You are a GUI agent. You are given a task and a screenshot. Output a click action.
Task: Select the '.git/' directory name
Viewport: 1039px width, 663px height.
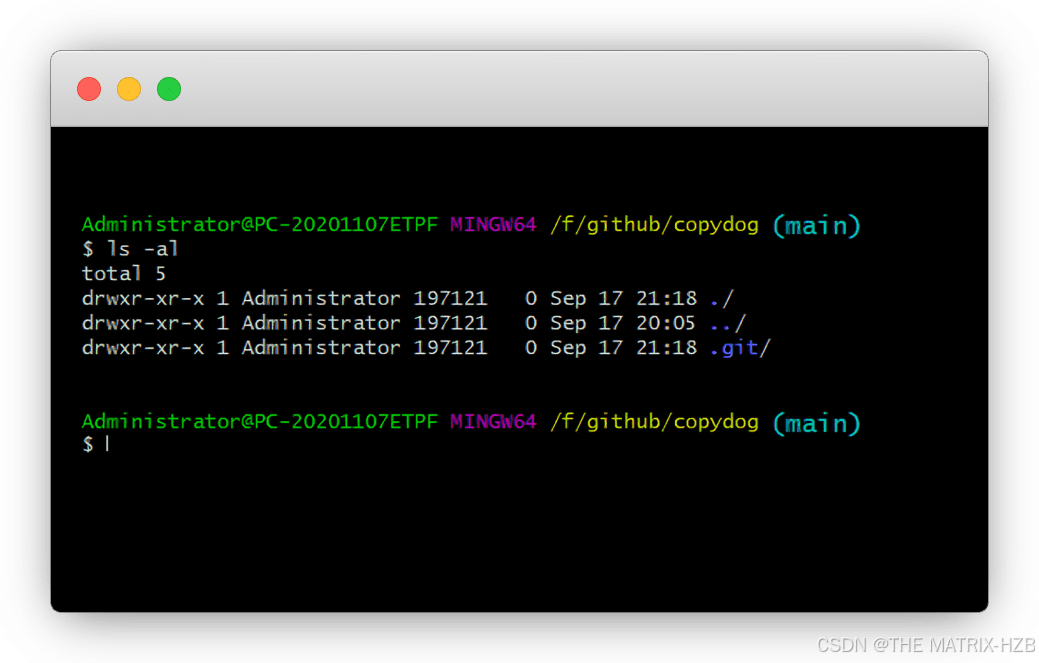coord(740,348)
